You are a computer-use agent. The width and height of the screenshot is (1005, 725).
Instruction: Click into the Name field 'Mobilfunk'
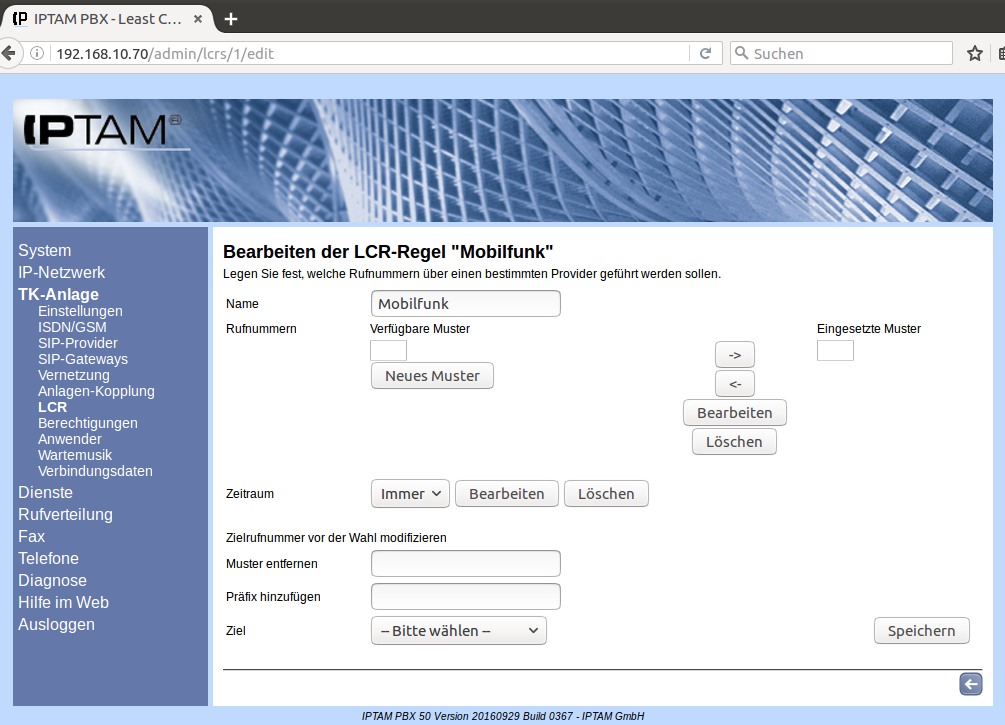[x=465, y=304]
